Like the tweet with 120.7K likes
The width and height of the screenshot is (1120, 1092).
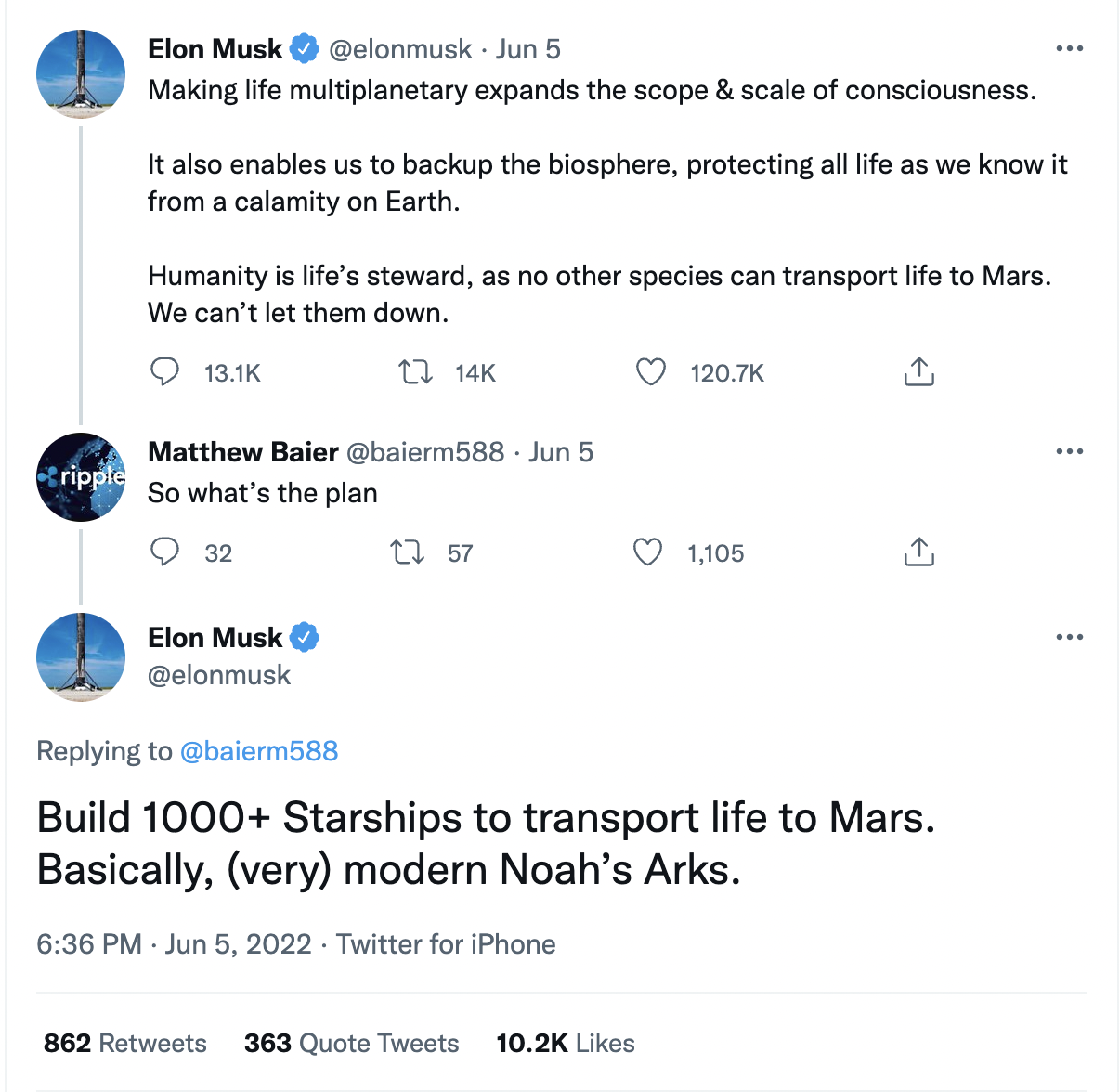pyautogui.click(x=650, y=372)
